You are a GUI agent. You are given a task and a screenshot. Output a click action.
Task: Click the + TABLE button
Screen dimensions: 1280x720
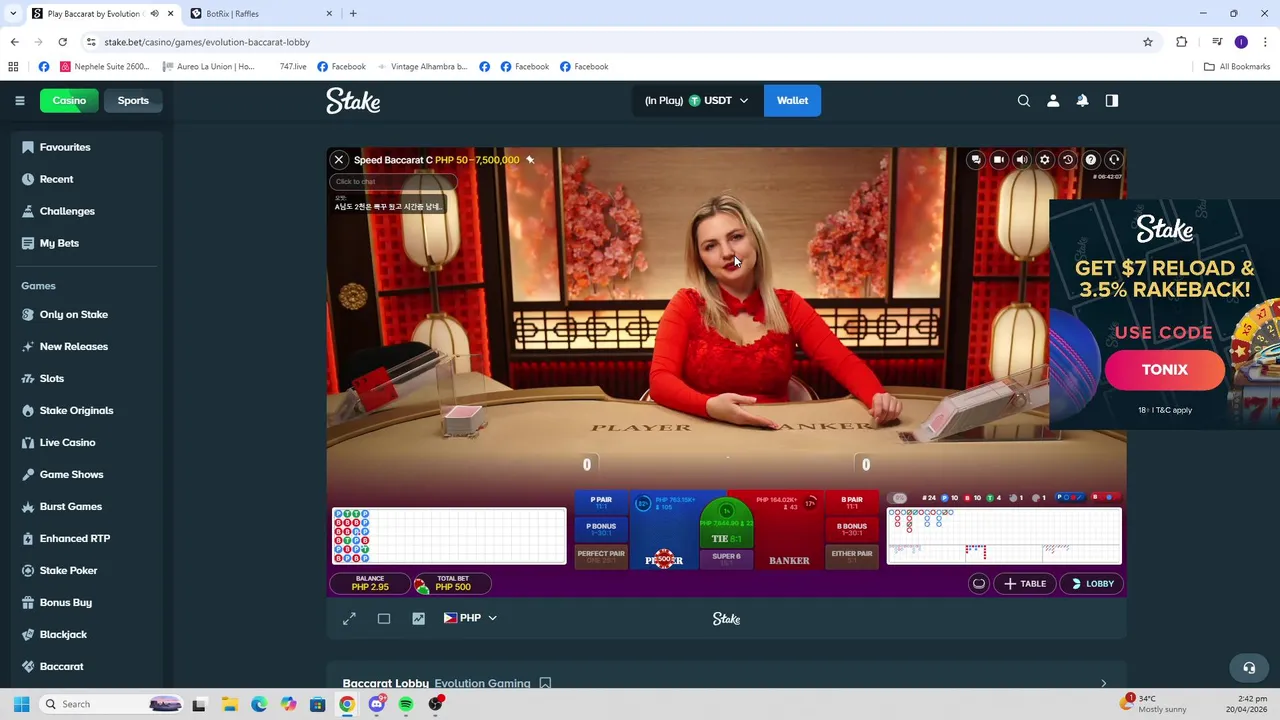[1025, 584]
